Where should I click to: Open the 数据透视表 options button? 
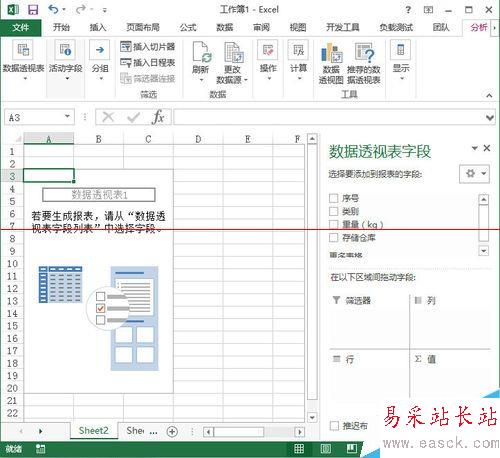pyautogui.click(x=23, y=60)
